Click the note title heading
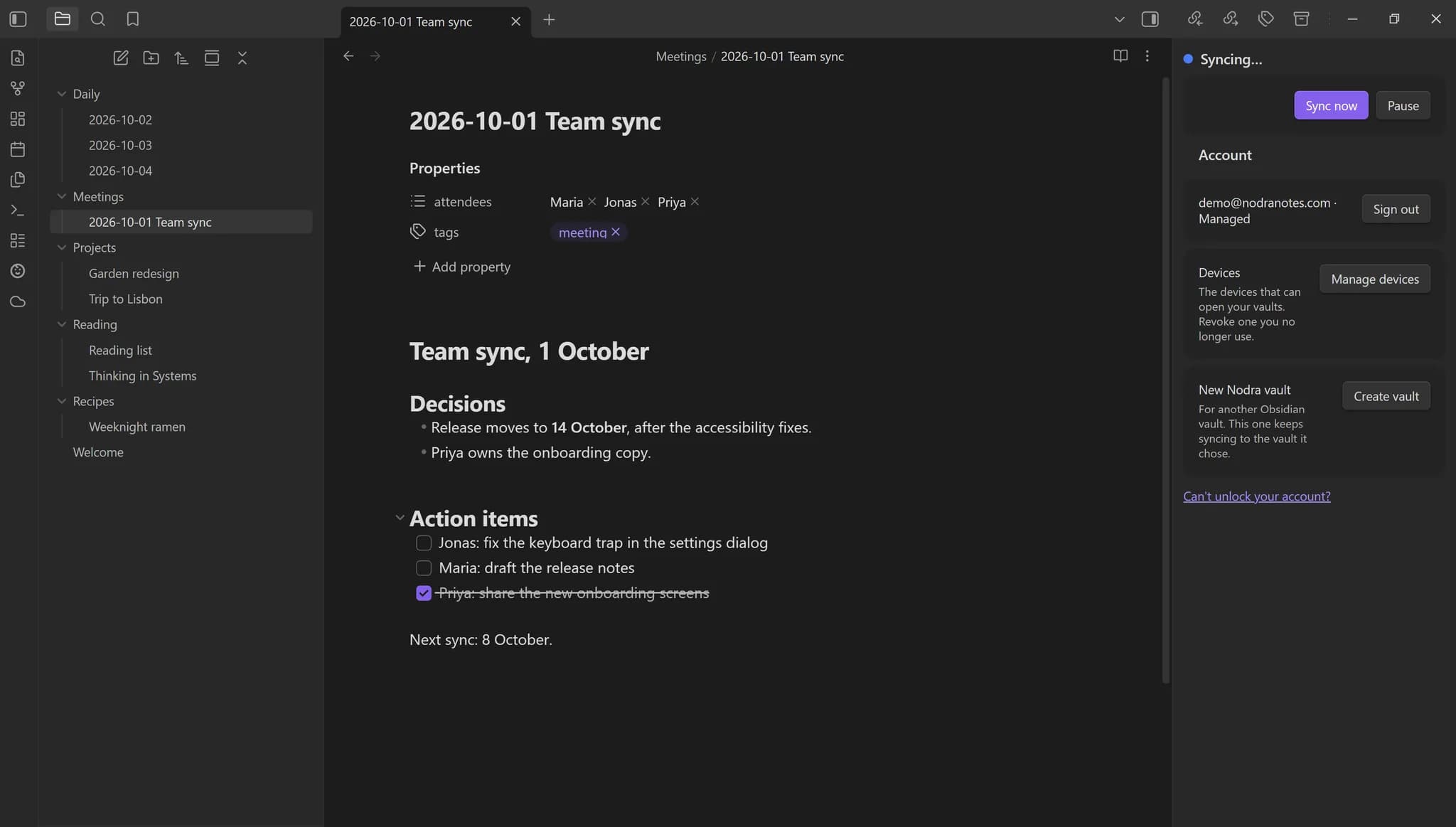Viewport: 1456px width, 827px height. click(535, 121)
